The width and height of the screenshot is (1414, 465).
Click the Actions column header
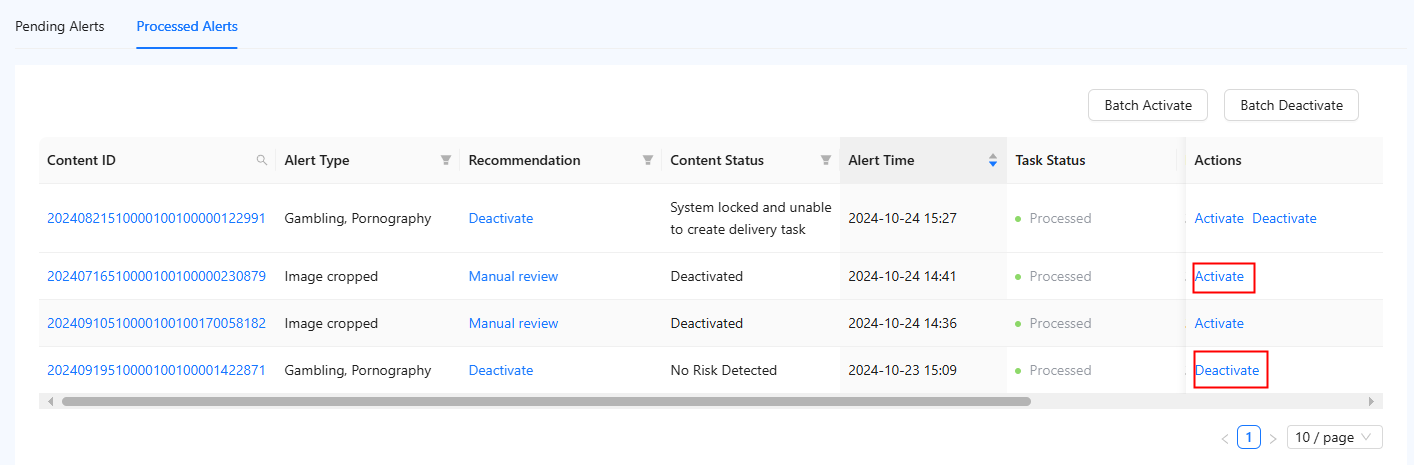1218,160
